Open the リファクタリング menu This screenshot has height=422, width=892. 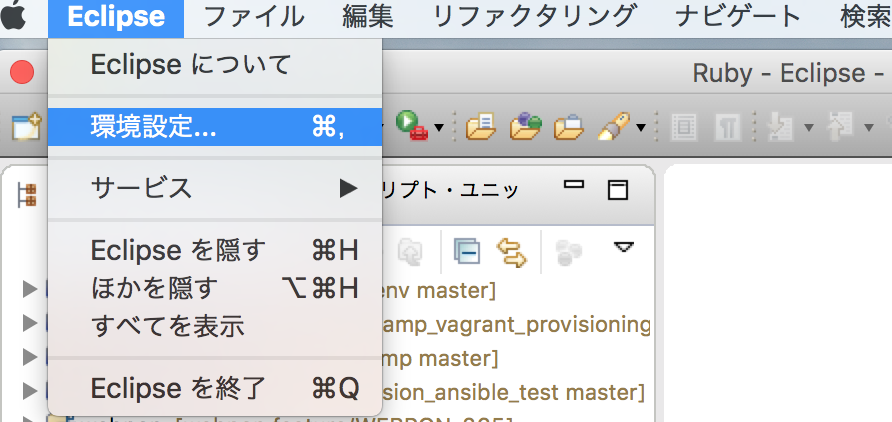point(534,17)
